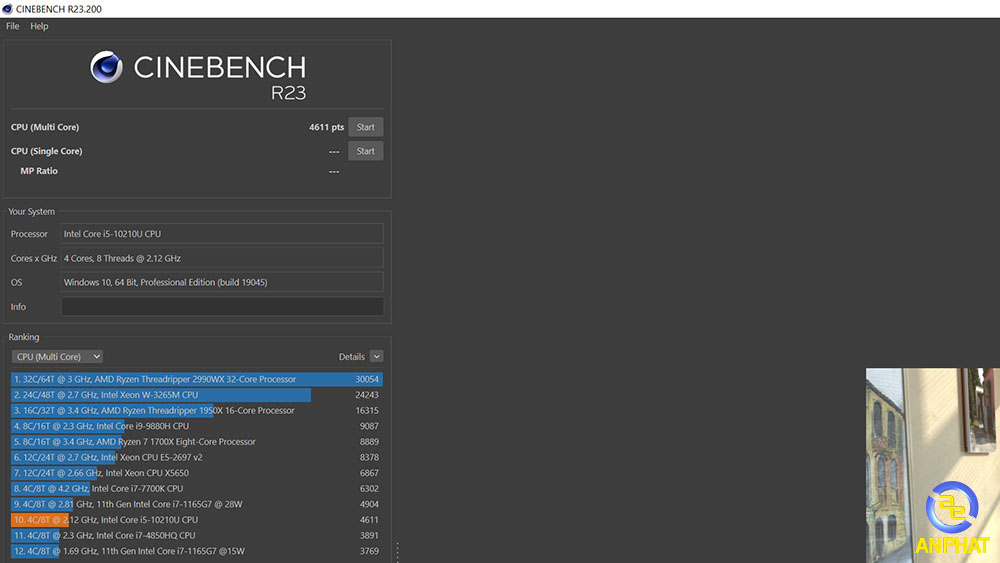Select the Xeon X5650 ranking row
The width and height of the screenshot is (1000, 563).
tap(196, 472)
